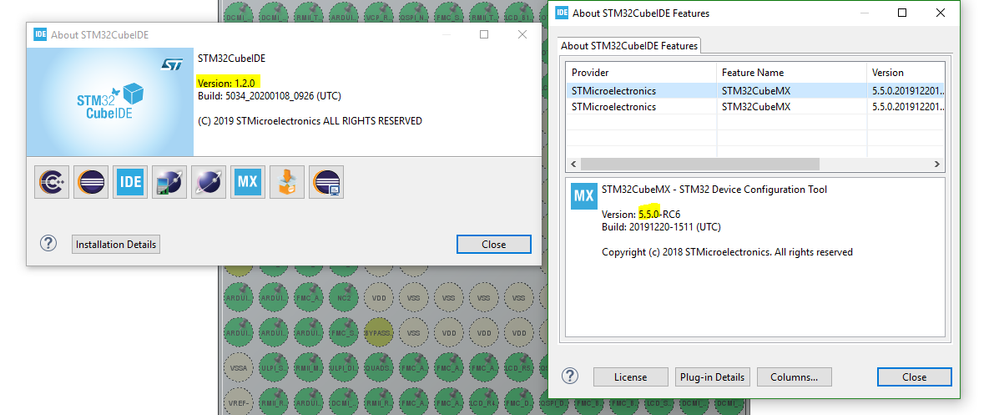The height and width of the screenshot is (415, 999).
Task: Click the License button
Action: point(631,377)
